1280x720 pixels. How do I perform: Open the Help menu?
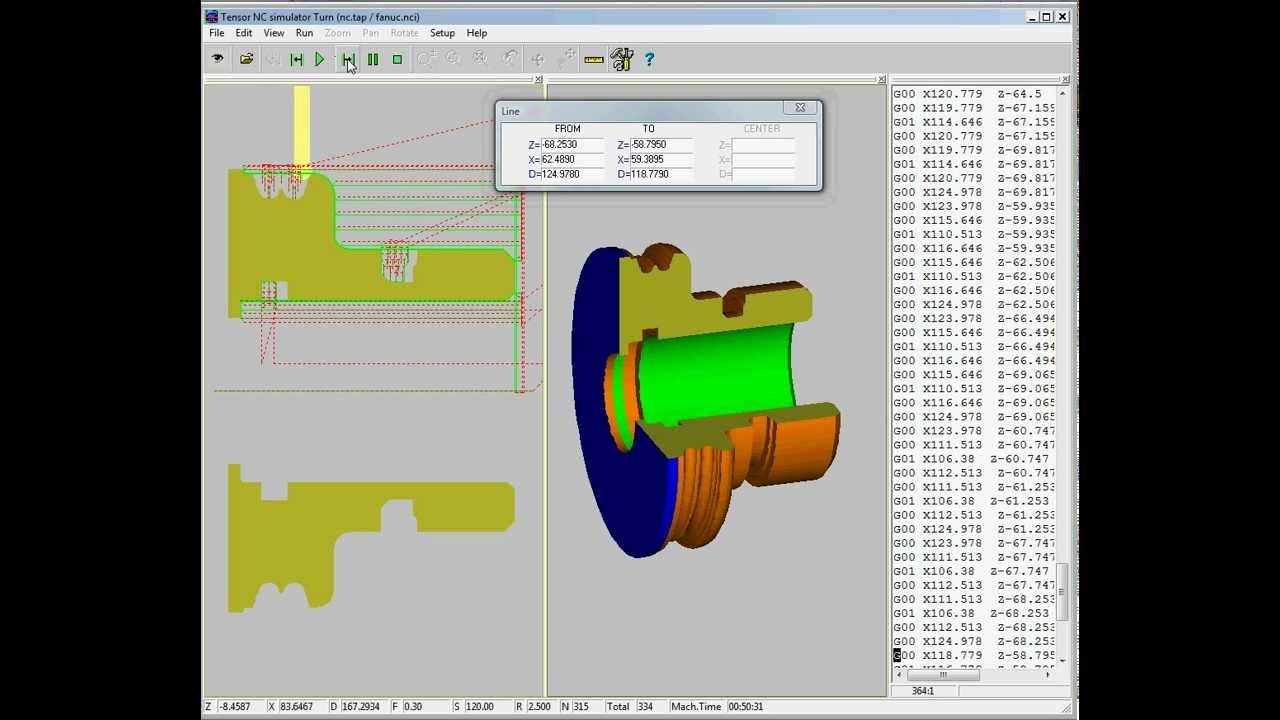(477, 33)
